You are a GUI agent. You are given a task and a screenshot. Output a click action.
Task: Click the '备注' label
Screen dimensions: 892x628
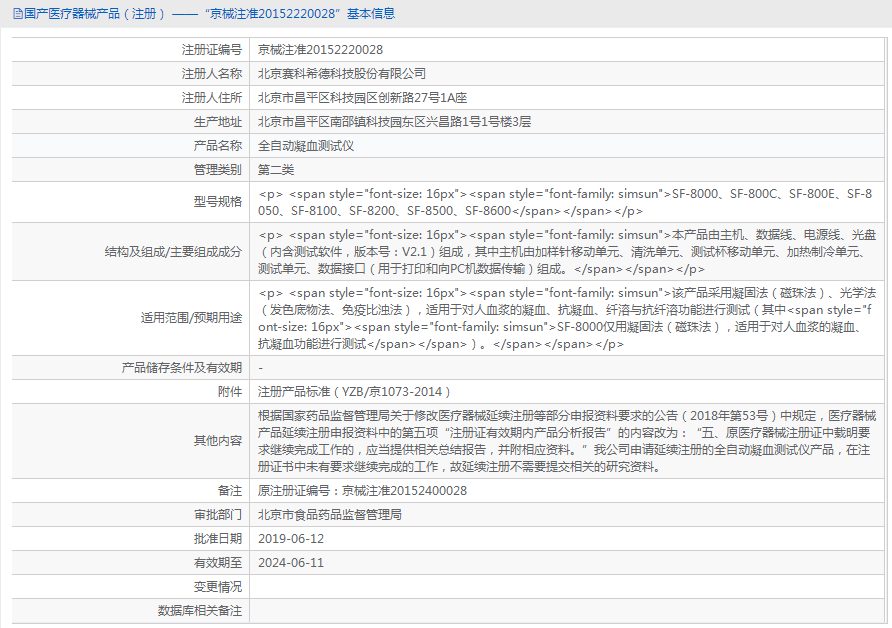[230, 490]
